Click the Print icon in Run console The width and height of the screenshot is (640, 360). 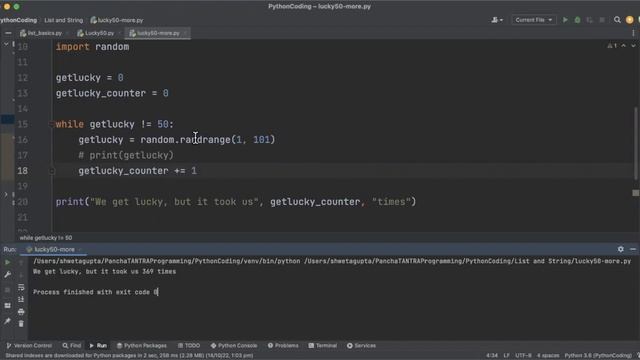coord(21,312)
